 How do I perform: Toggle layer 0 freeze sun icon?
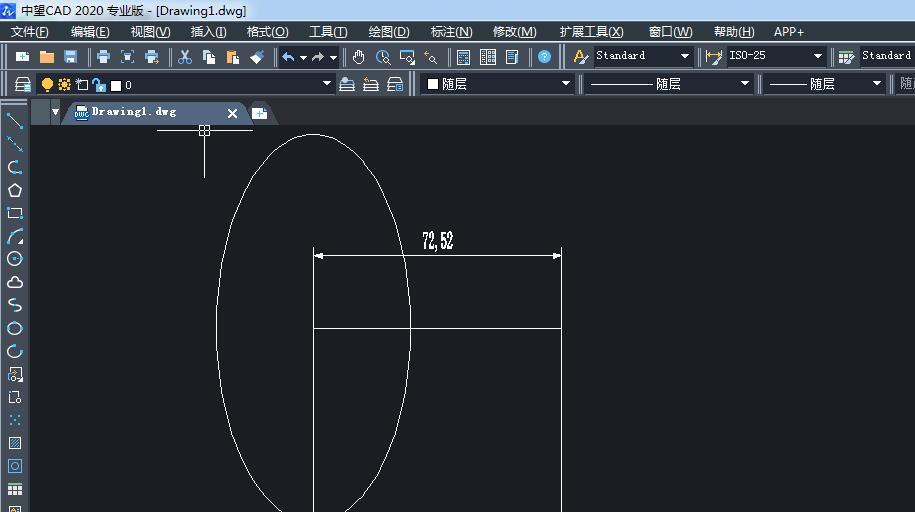[64, 85]
